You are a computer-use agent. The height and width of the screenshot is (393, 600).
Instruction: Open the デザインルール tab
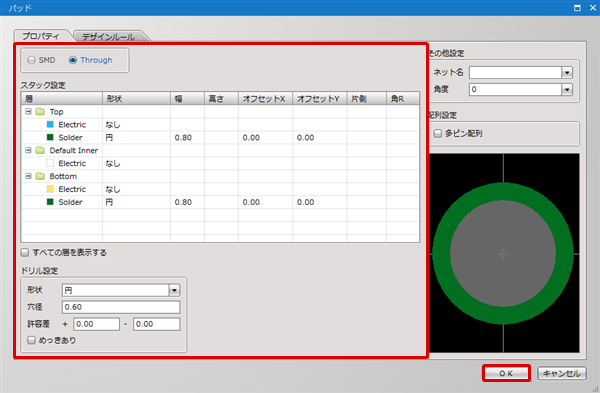108,36
